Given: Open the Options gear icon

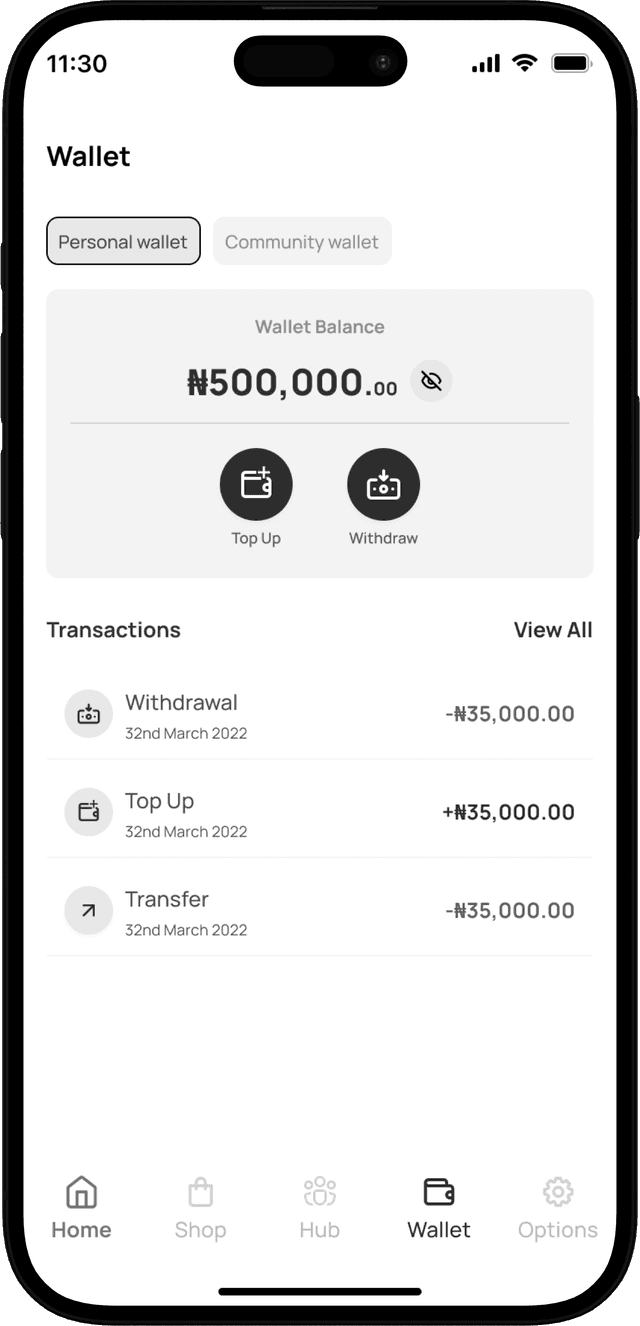Looking at the screenshot, I should click(x=557, y=1191).
